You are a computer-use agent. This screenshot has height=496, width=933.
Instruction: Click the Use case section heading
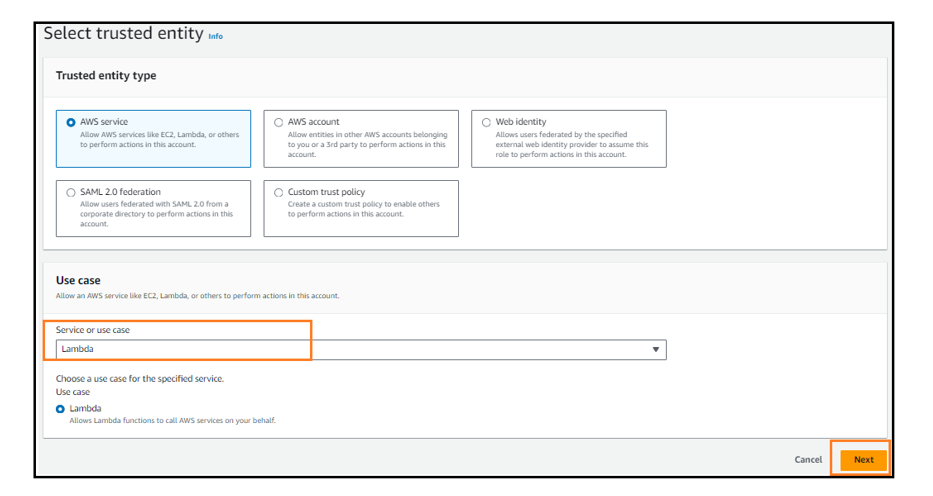click(x=78, y=280)
